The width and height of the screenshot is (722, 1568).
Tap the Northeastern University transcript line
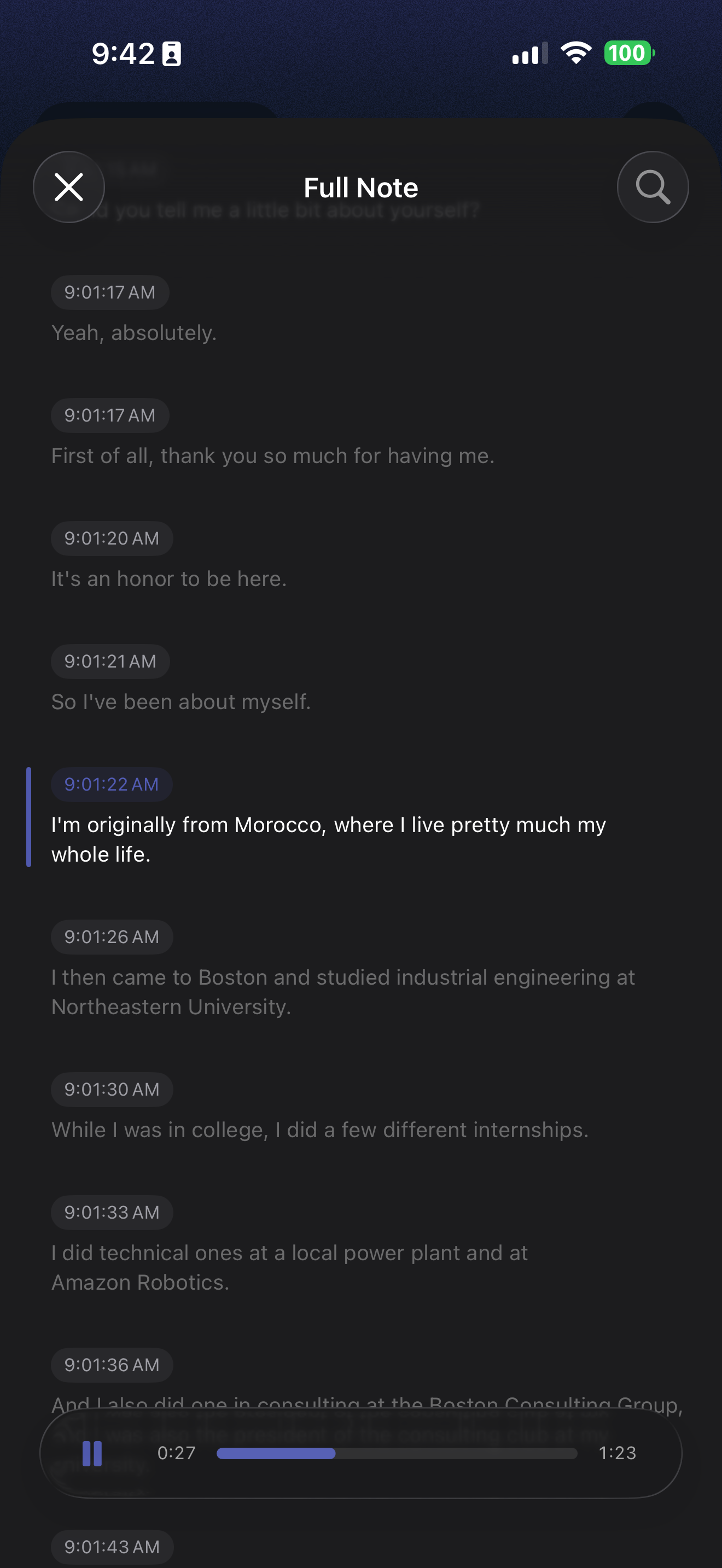[x=343, y=992]
